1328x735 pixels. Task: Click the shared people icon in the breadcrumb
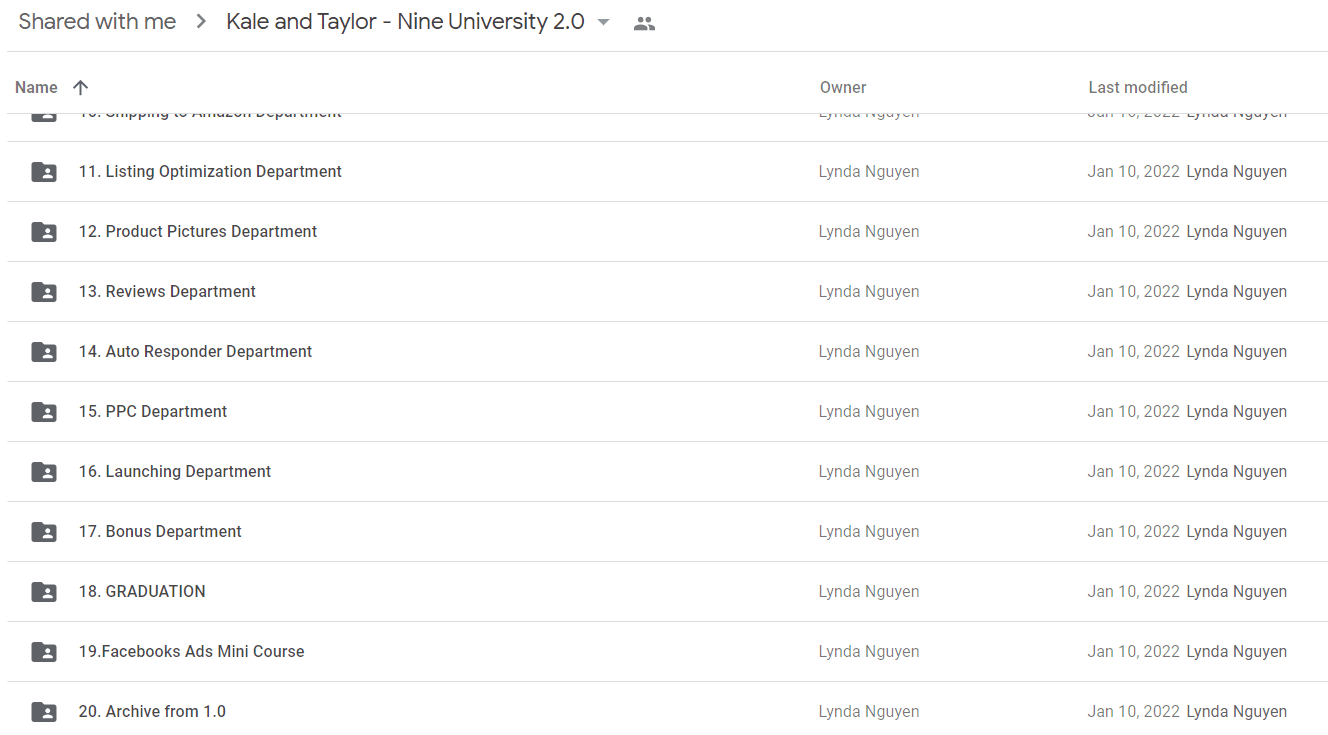(645, 23)
